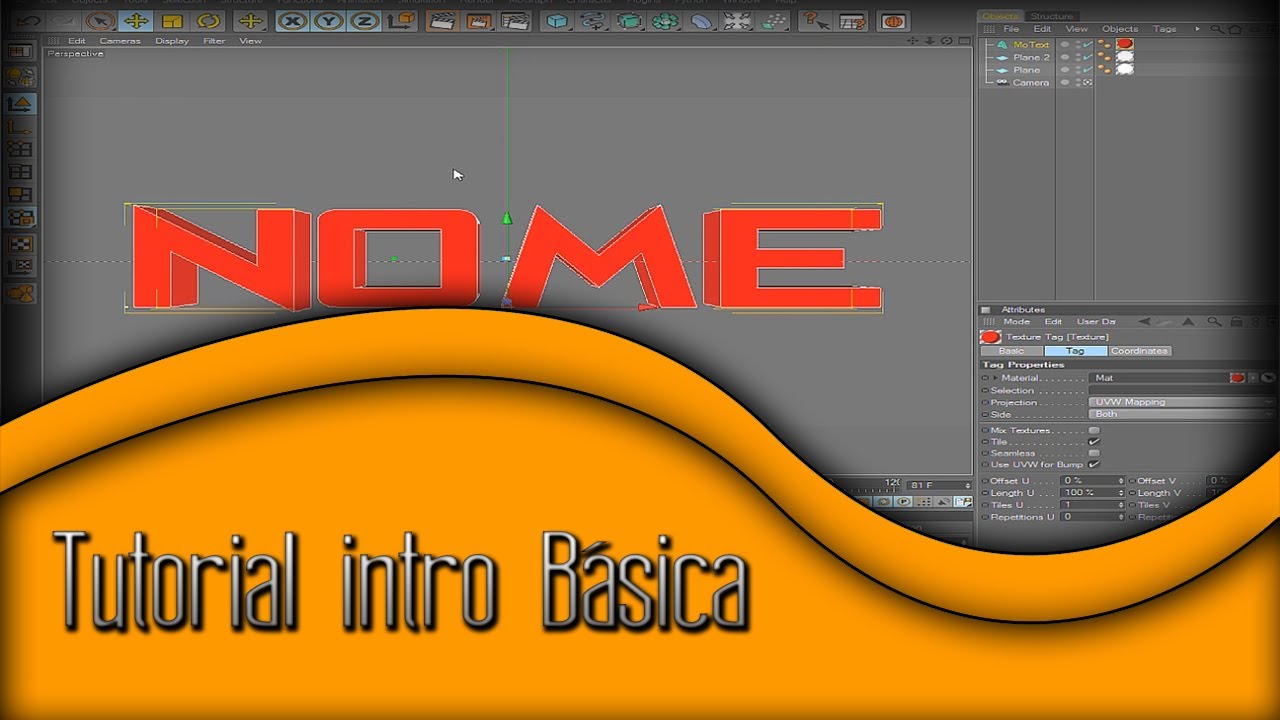Expand Objects manager menu overflow arrow

click(x=1197, y=29)
